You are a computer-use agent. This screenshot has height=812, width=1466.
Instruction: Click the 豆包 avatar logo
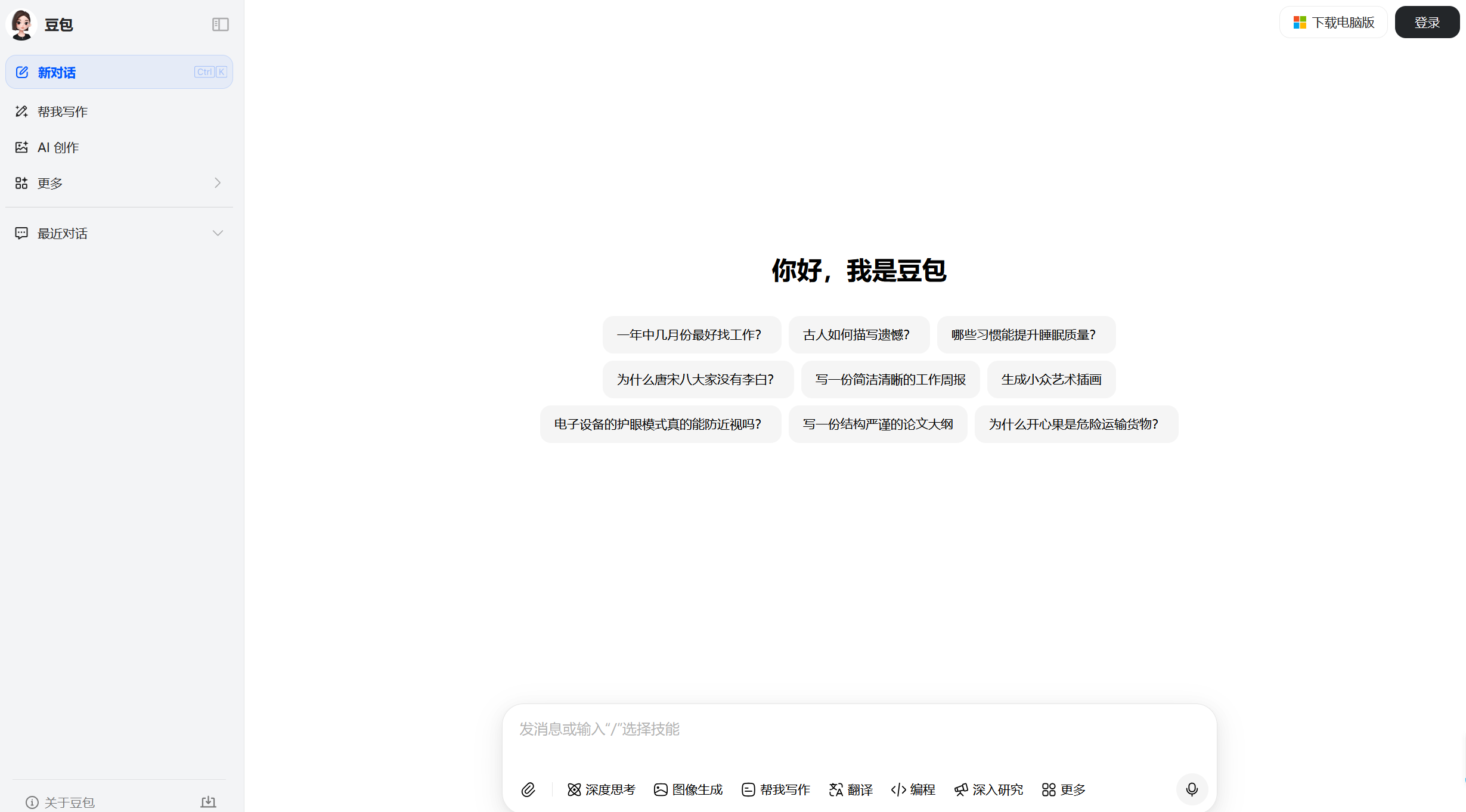21,24
